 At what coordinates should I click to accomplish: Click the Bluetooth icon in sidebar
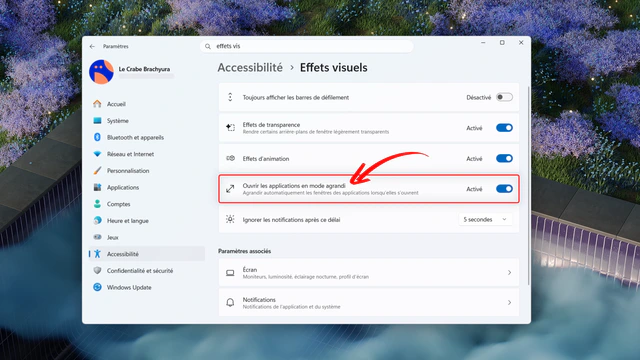point(97,137)
